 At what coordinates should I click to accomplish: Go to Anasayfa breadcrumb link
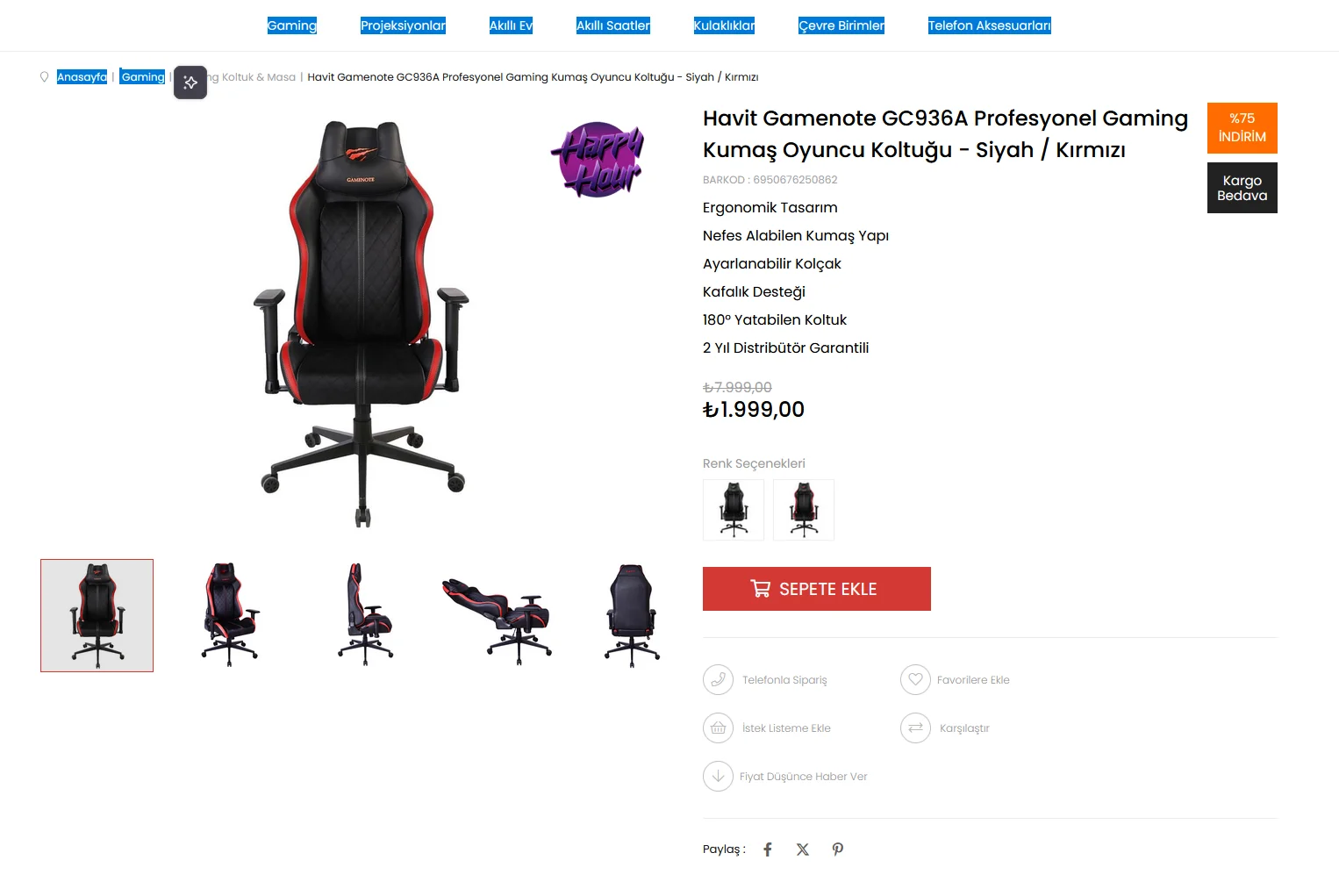pos(82,77)
